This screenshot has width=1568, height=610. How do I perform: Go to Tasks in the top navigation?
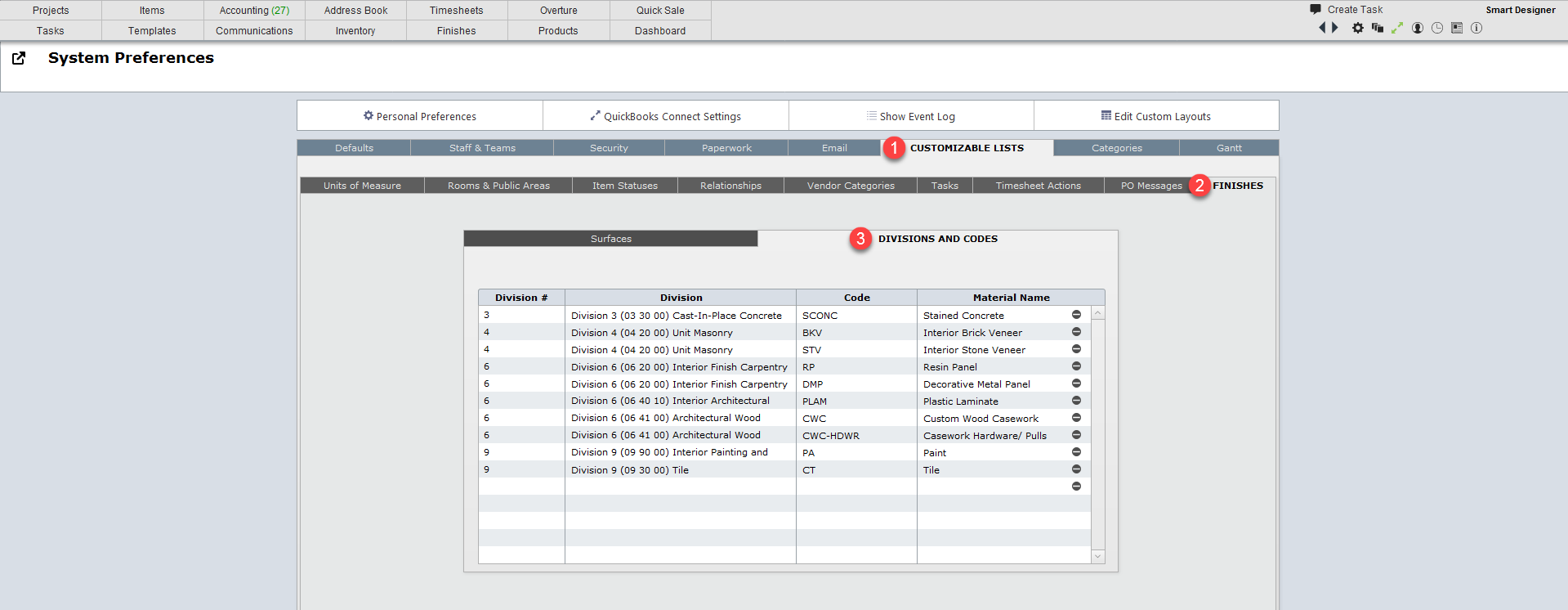coord(51,31)
